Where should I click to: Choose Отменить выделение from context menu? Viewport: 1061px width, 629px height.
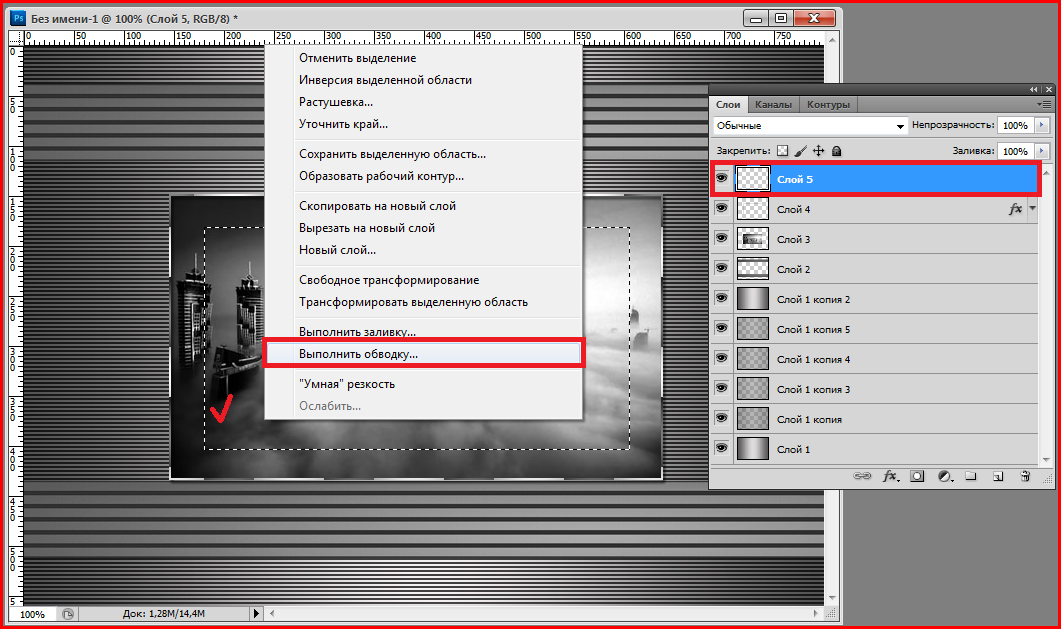point(357,58)
